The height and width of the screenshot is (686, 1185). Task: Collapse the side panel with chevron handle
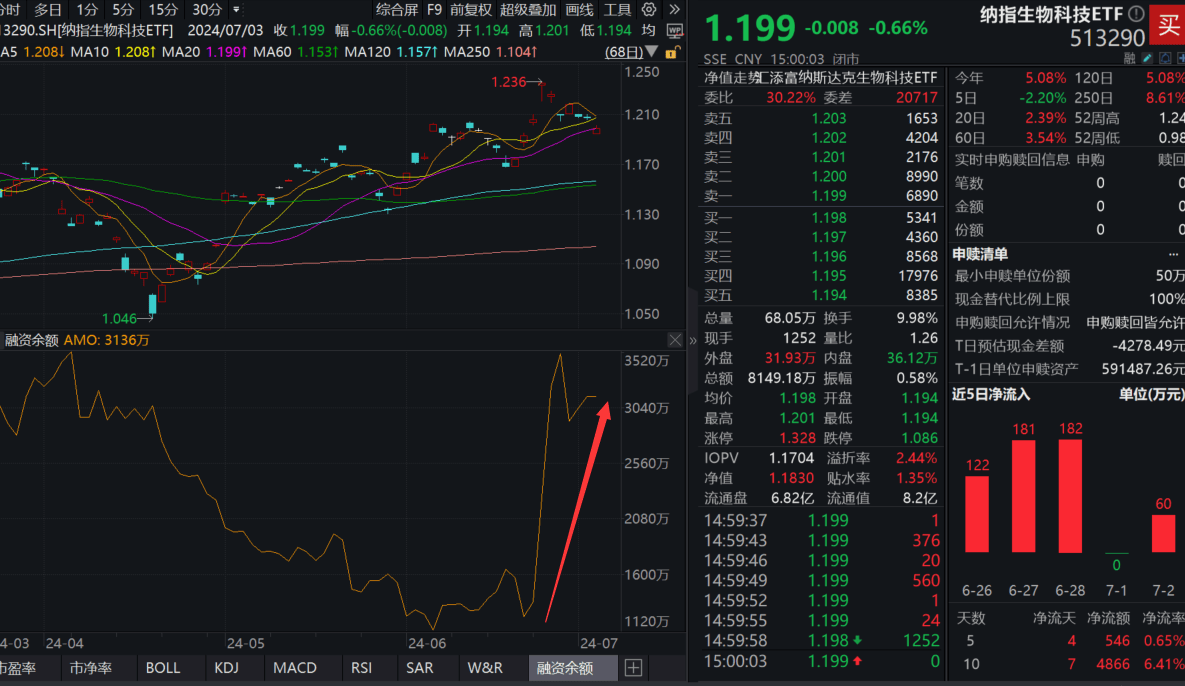(692, 341)
